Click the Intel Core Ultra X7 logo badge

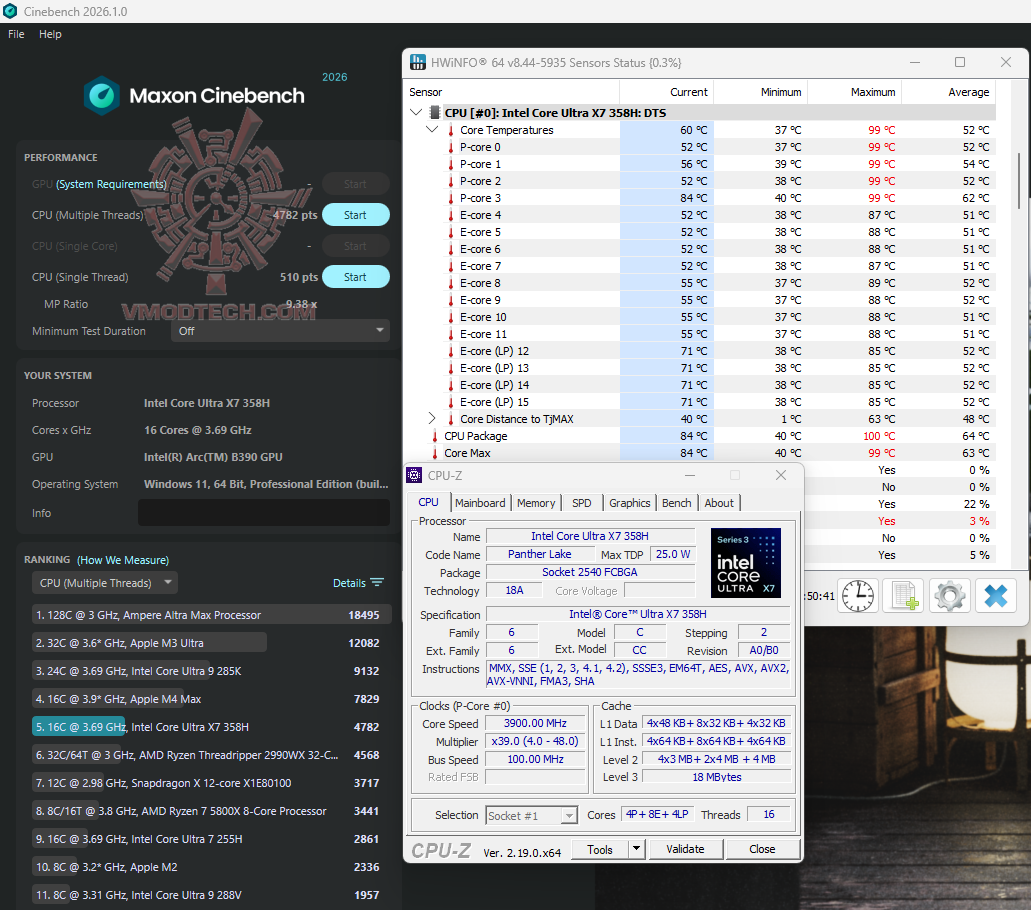[x=746, y=563]
